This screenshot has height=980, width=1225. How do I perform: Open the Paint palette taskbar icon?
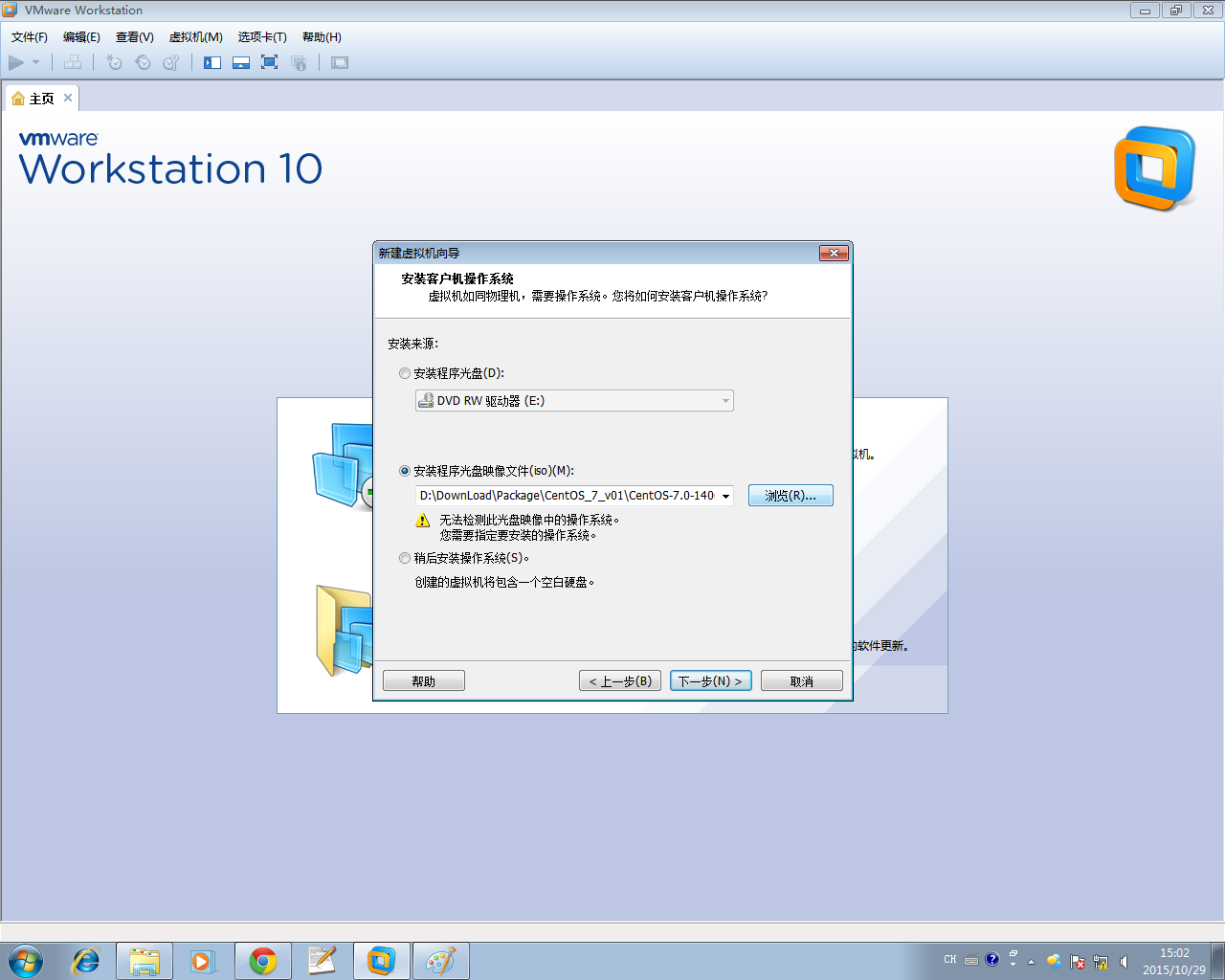441,961
